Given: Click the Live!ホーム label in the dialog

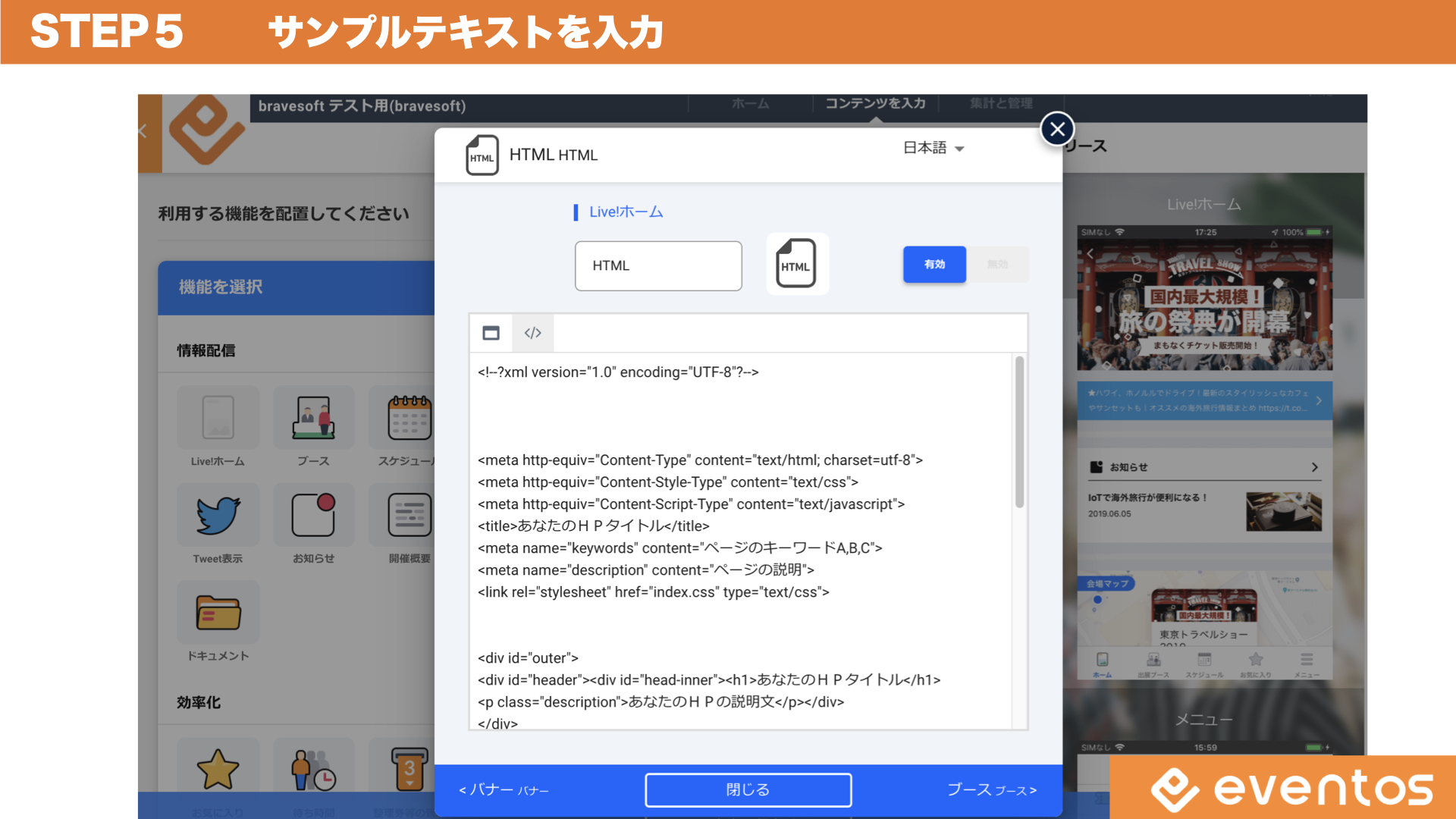Looking at the screenshot, I should pyautogui.click(x=626, y=212).
